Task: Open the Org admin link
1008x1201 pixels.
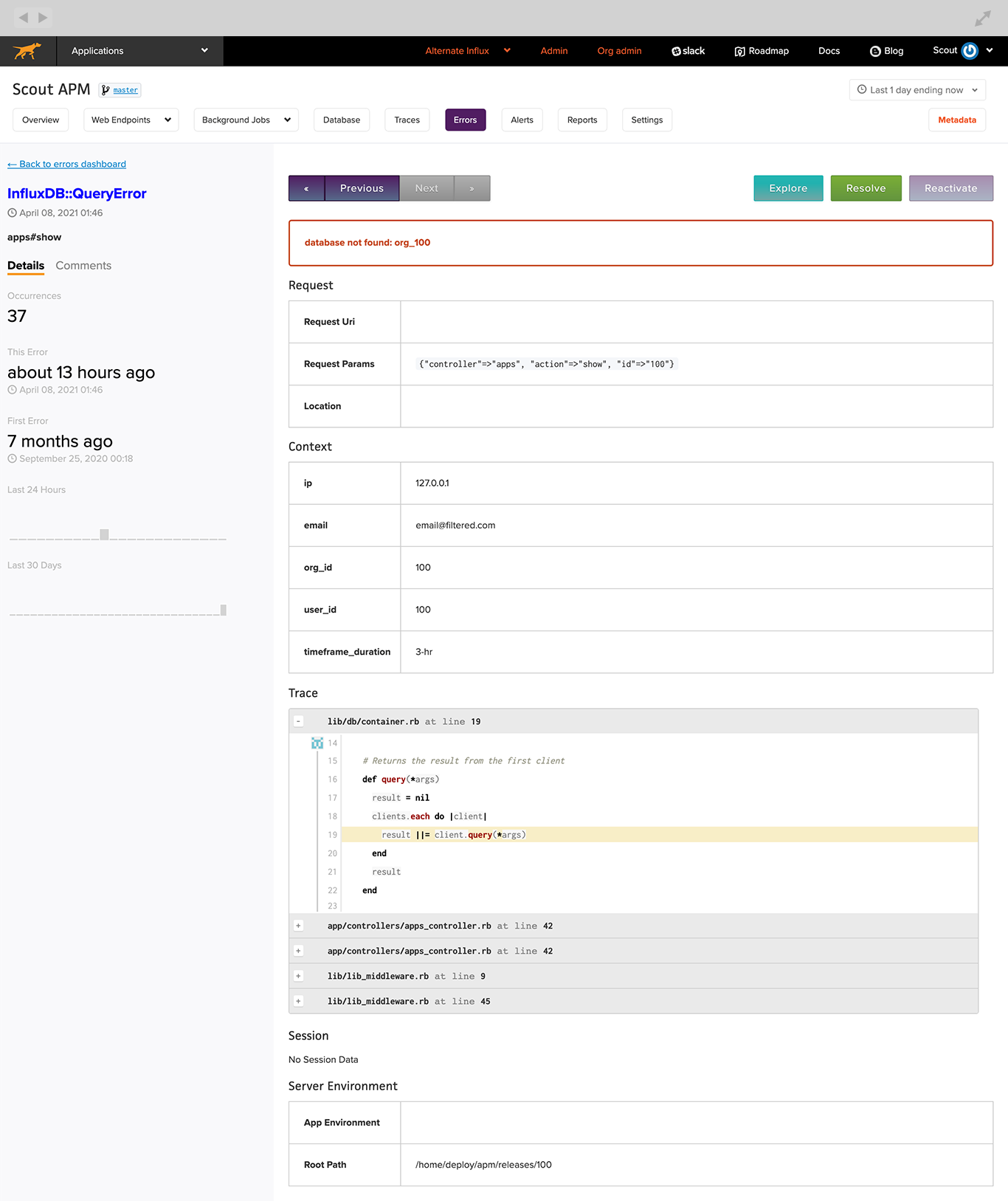Action: tap(619, 51)
